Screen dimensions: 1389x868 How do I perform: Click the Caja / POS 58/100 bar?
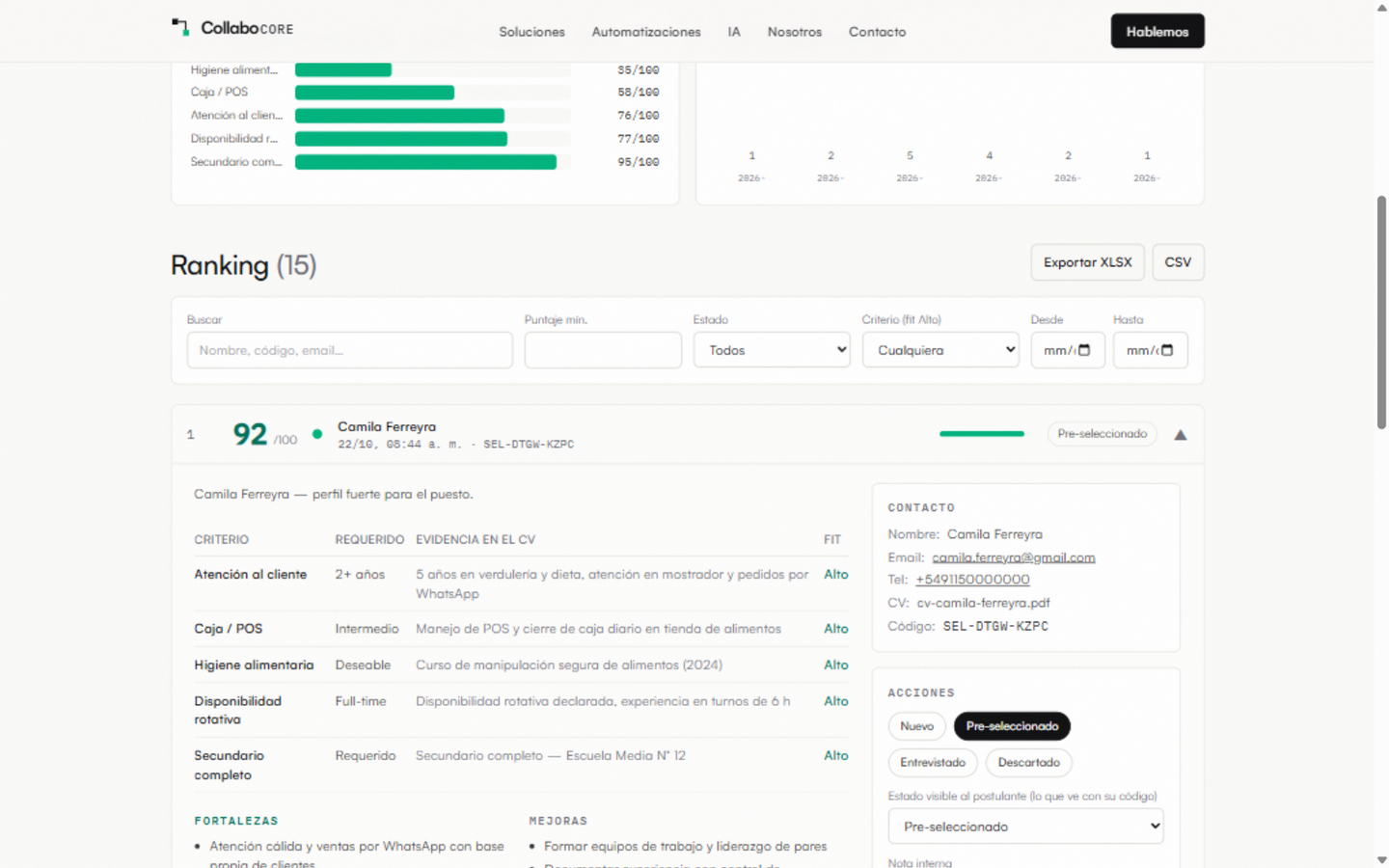pos(374,93)
